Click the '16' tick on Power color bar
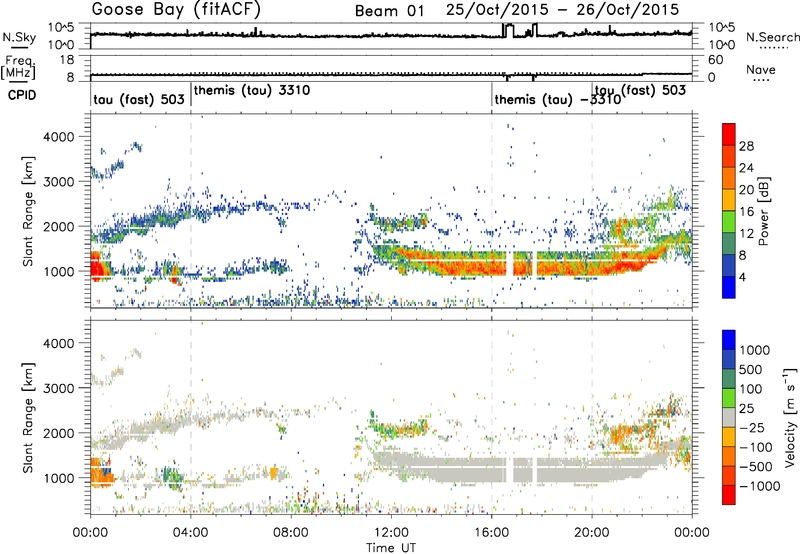Screen dimensions: 800x554 coord(746,212)
